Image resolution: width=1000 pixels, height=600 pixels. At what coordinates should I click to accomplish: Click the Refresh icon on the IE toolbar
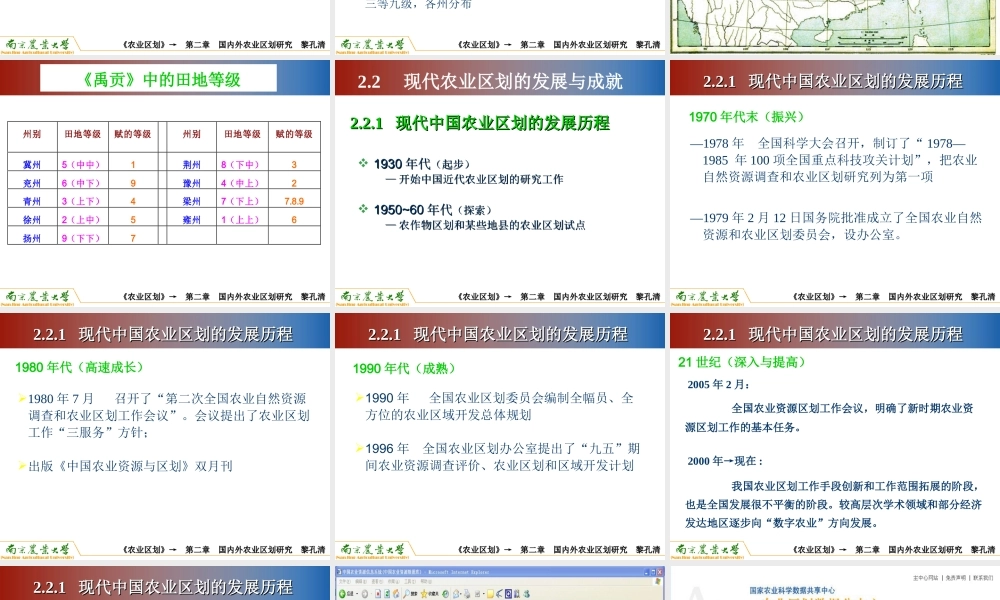386,593
